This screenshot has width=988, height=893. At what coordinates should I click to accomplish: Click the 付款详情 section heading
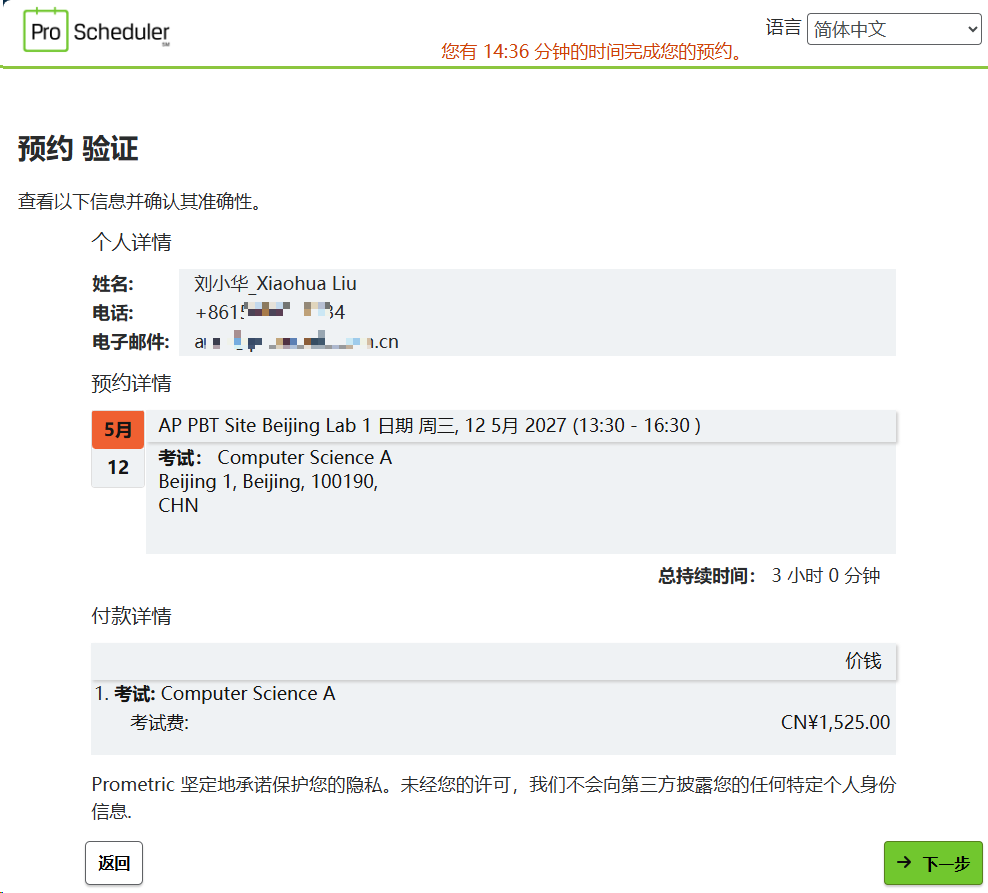[131, 616]
